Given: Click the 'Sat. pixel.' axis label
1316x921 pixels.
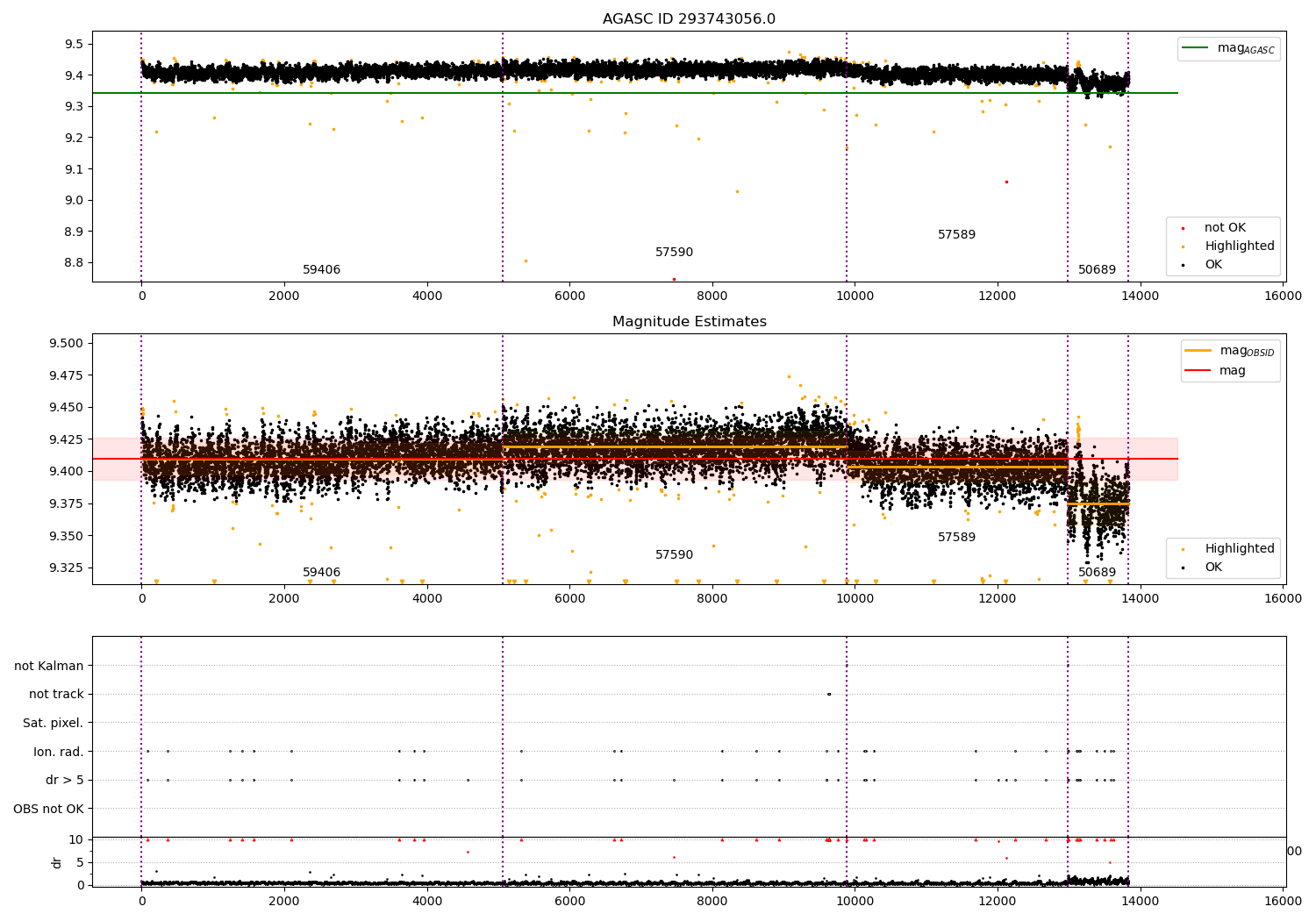Looking at the screenshot, I should (54, 723).
